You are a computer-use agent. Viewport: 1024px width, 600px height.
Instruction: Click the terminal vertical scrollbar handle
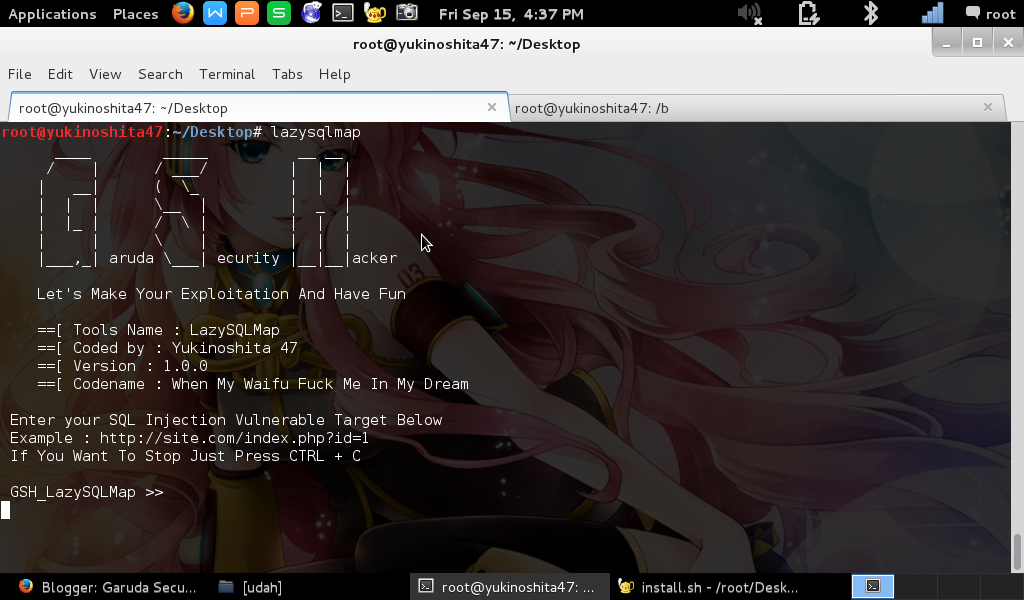click(1017, 552)
